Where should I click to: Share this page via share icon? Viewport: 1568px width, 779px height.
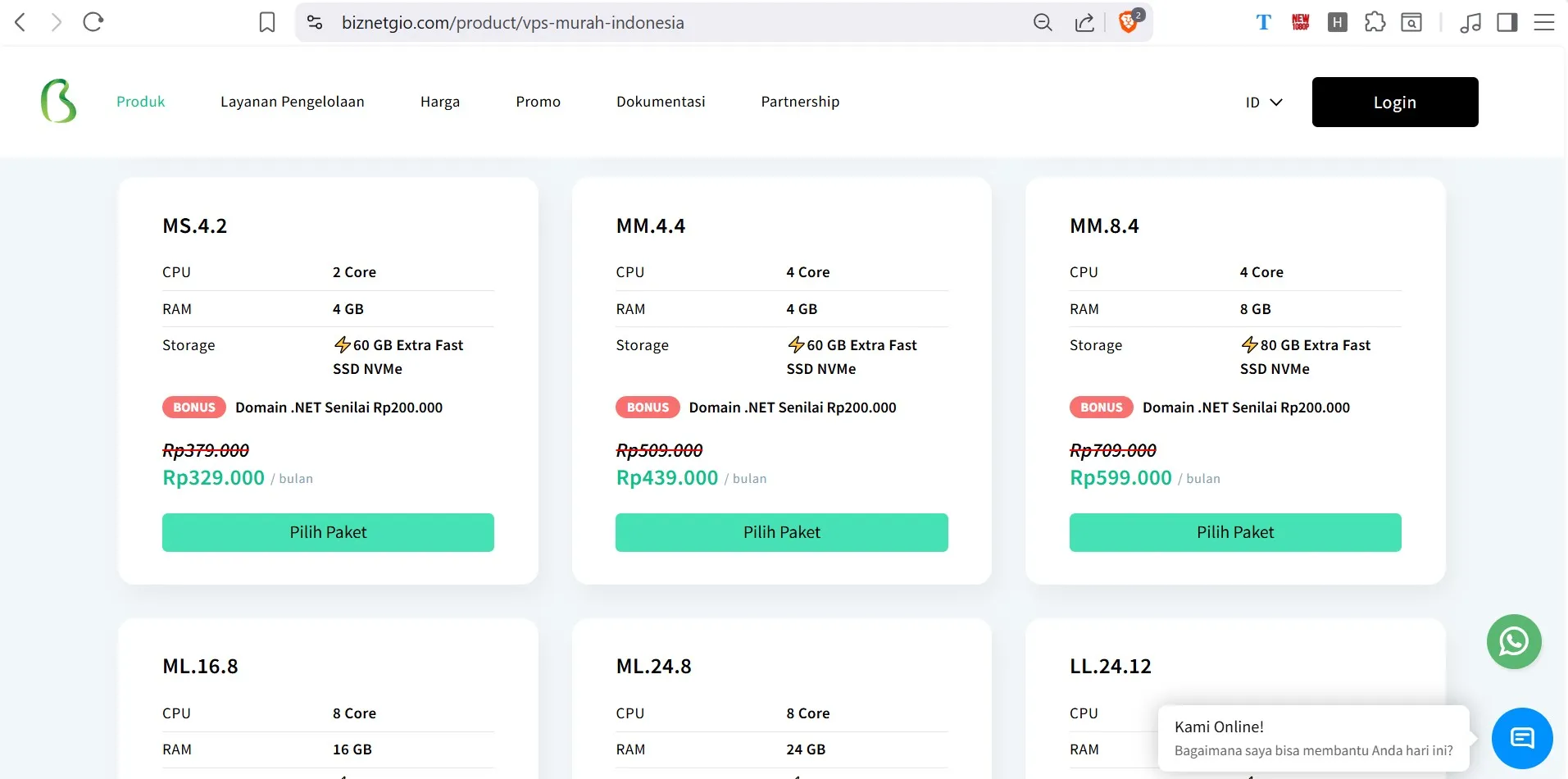click(x=1084, y=22)
